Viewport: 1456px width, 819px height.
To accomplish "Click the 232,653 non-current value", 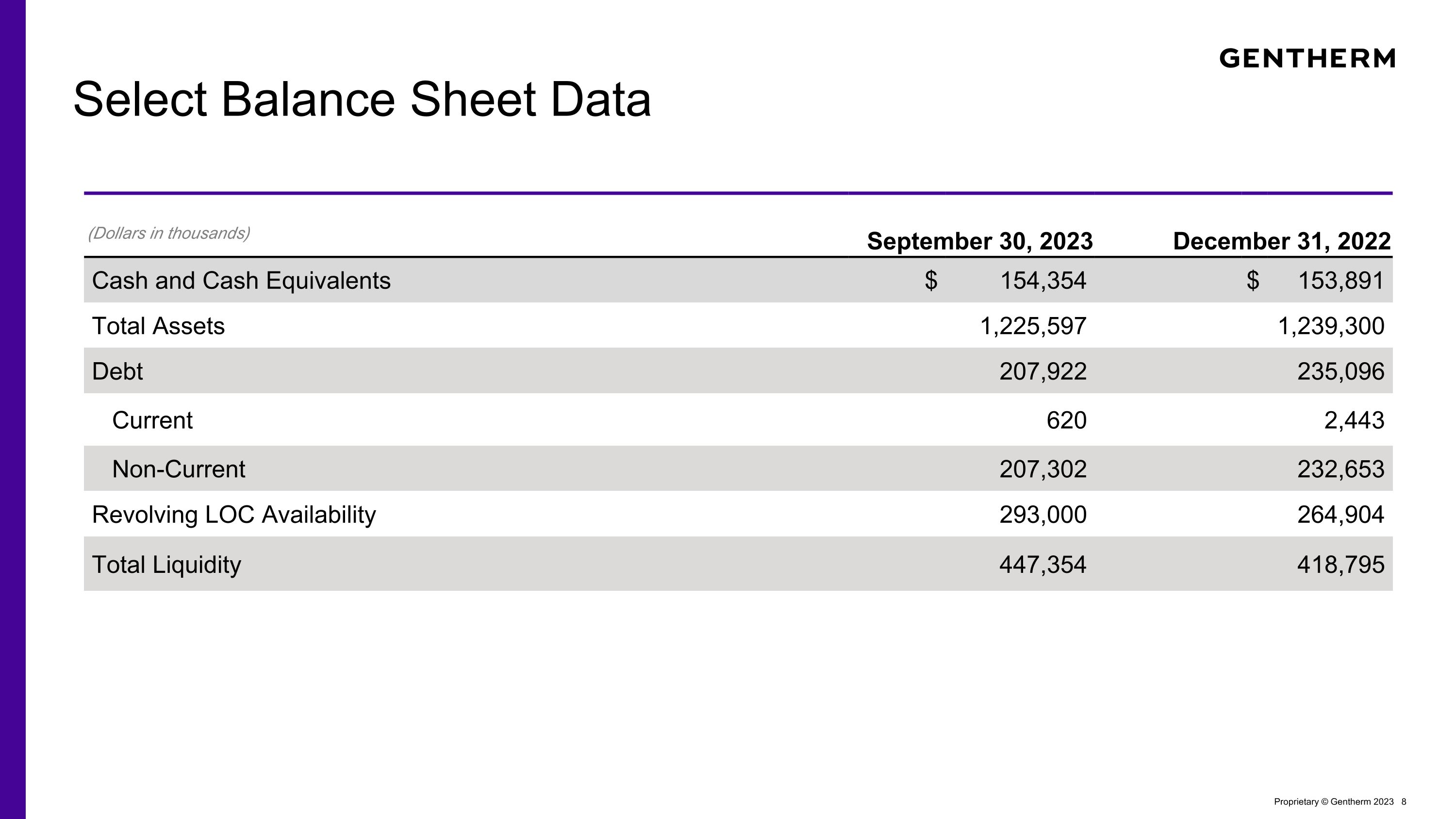I will coord(1340,469).
